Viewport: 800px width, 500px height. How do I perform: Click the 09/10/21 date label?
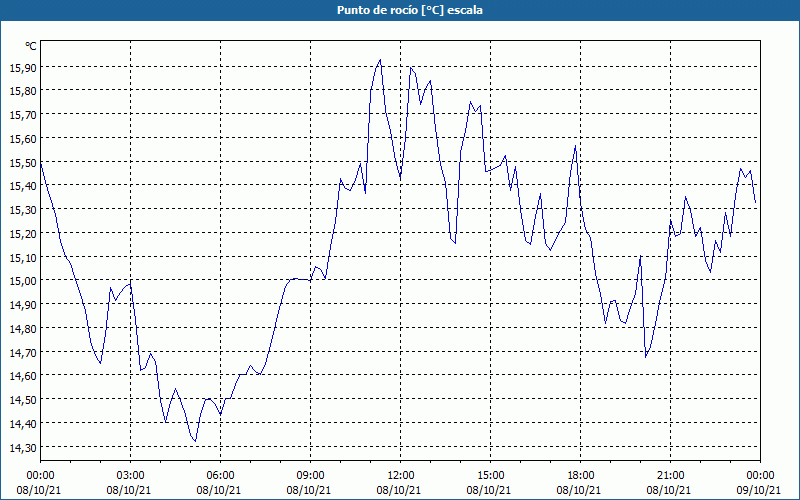tap(759, 490)
